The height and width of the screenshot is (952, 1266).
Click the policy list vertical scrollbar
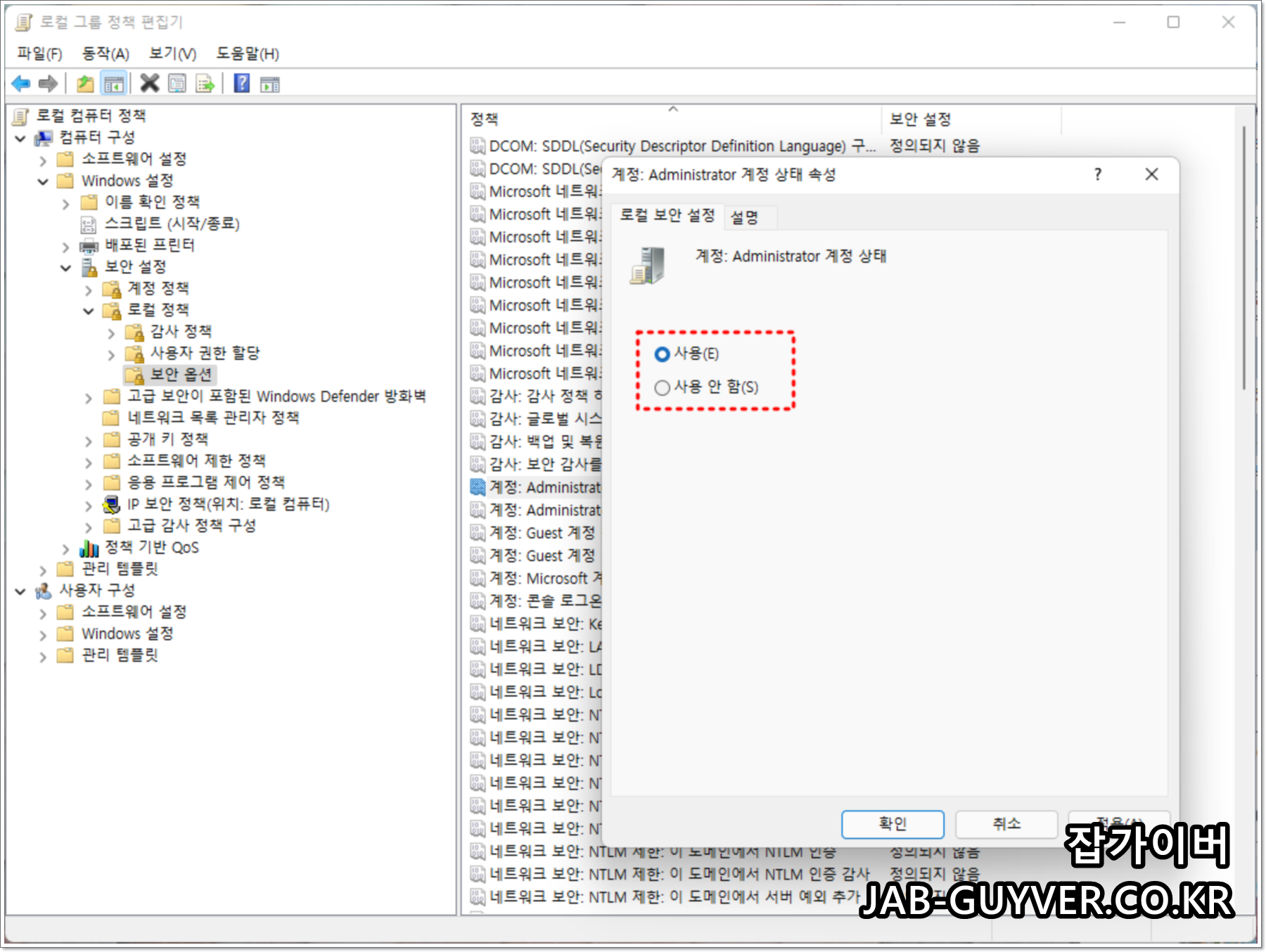(1243, 257)
